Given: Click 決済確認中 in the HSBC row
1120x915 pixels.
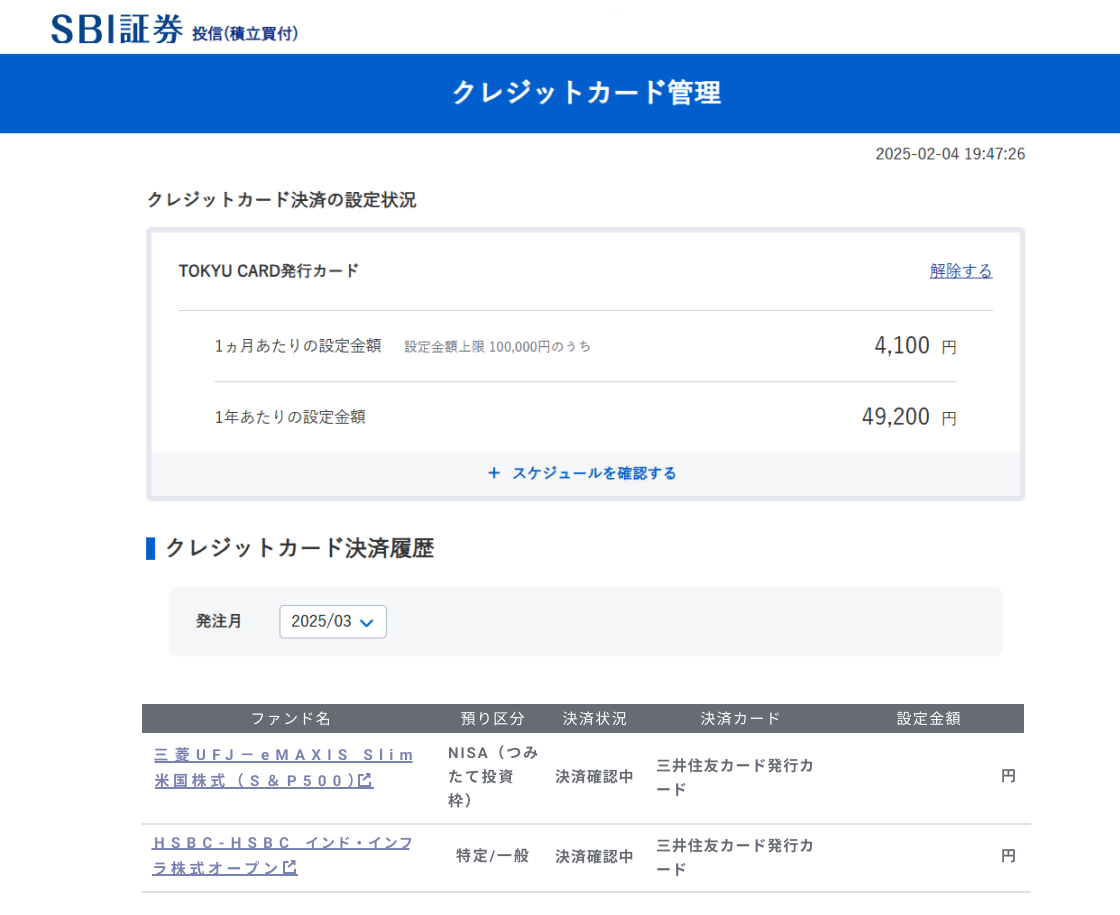Looking at the screenshot, I should [594, 856].
